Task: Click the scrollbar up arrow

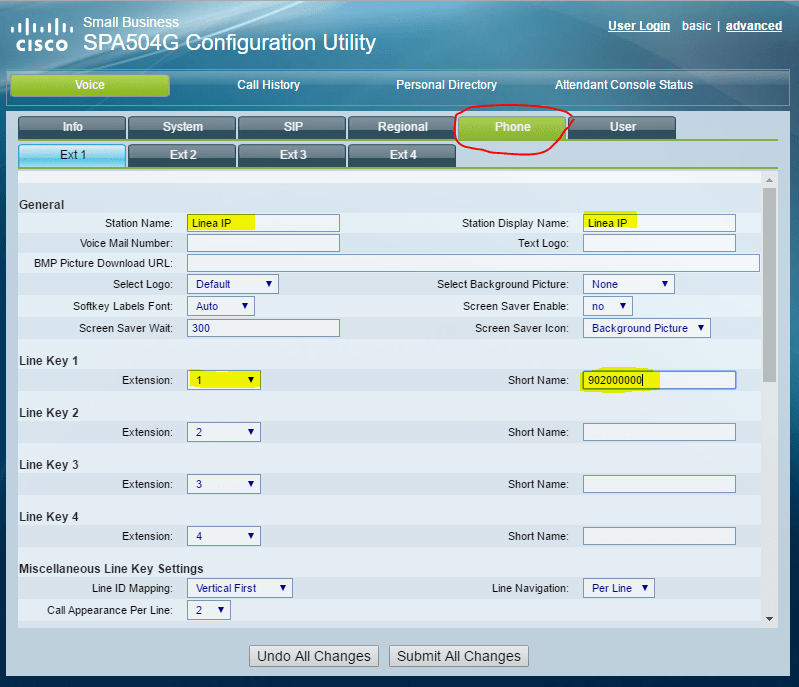Action: coord(769,180)
